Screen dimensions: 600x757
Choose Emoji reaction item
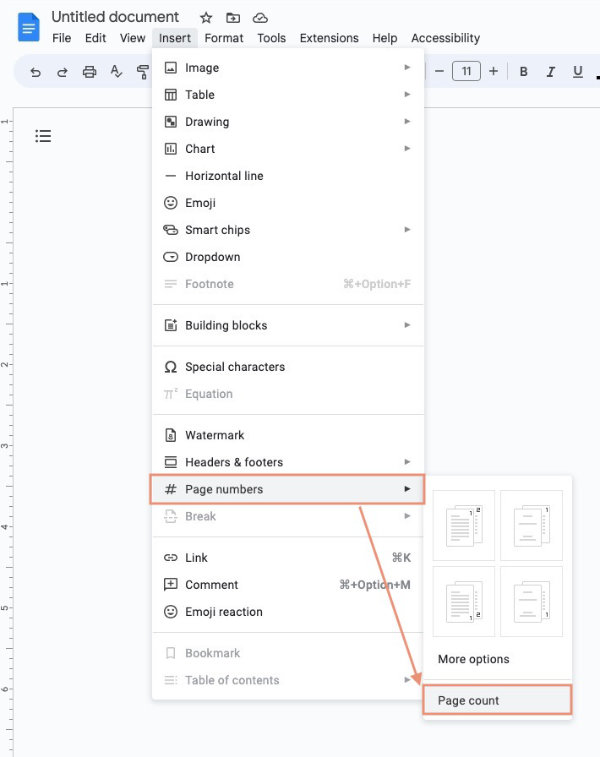(288, 612)
